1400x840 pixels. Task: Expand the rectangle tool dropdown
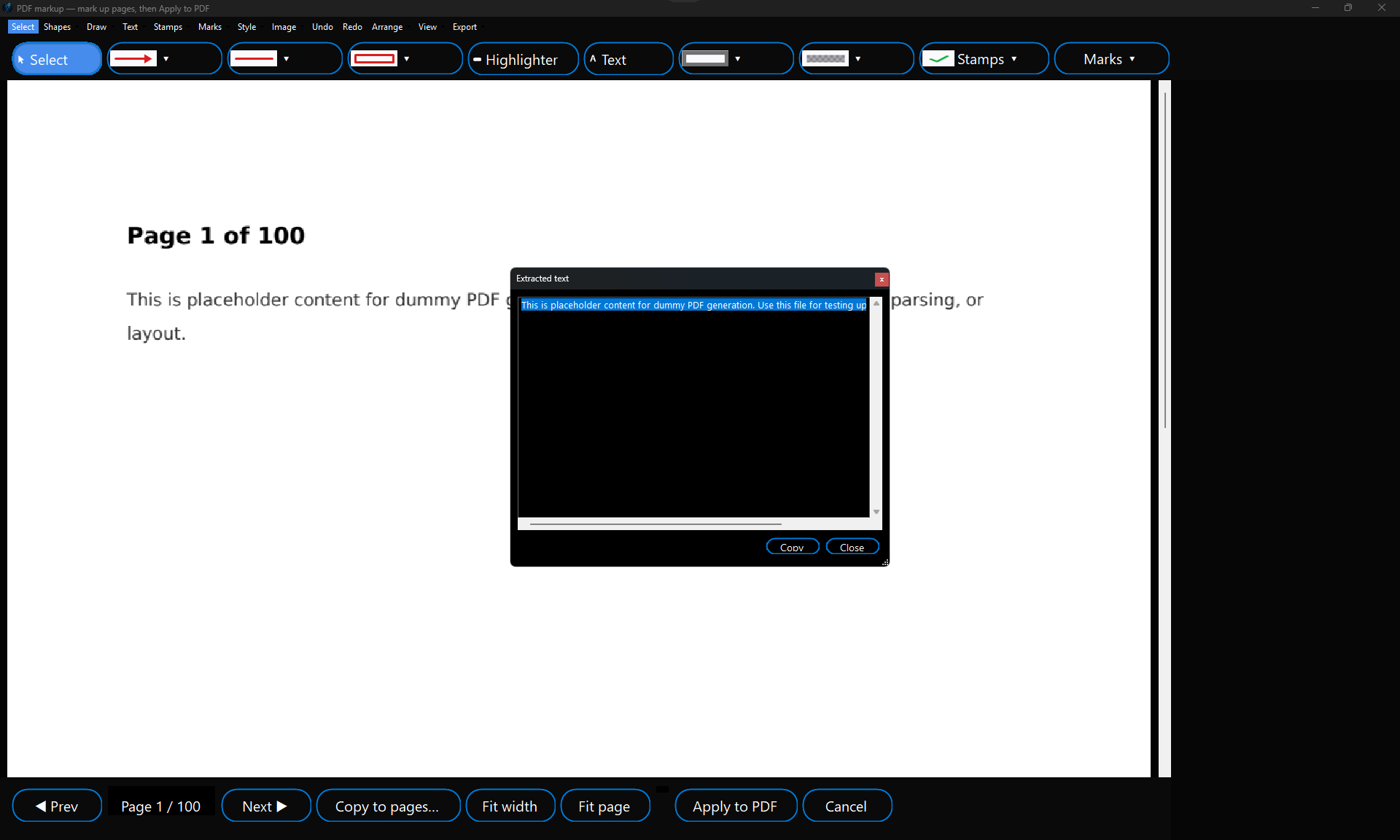(407, 59)
